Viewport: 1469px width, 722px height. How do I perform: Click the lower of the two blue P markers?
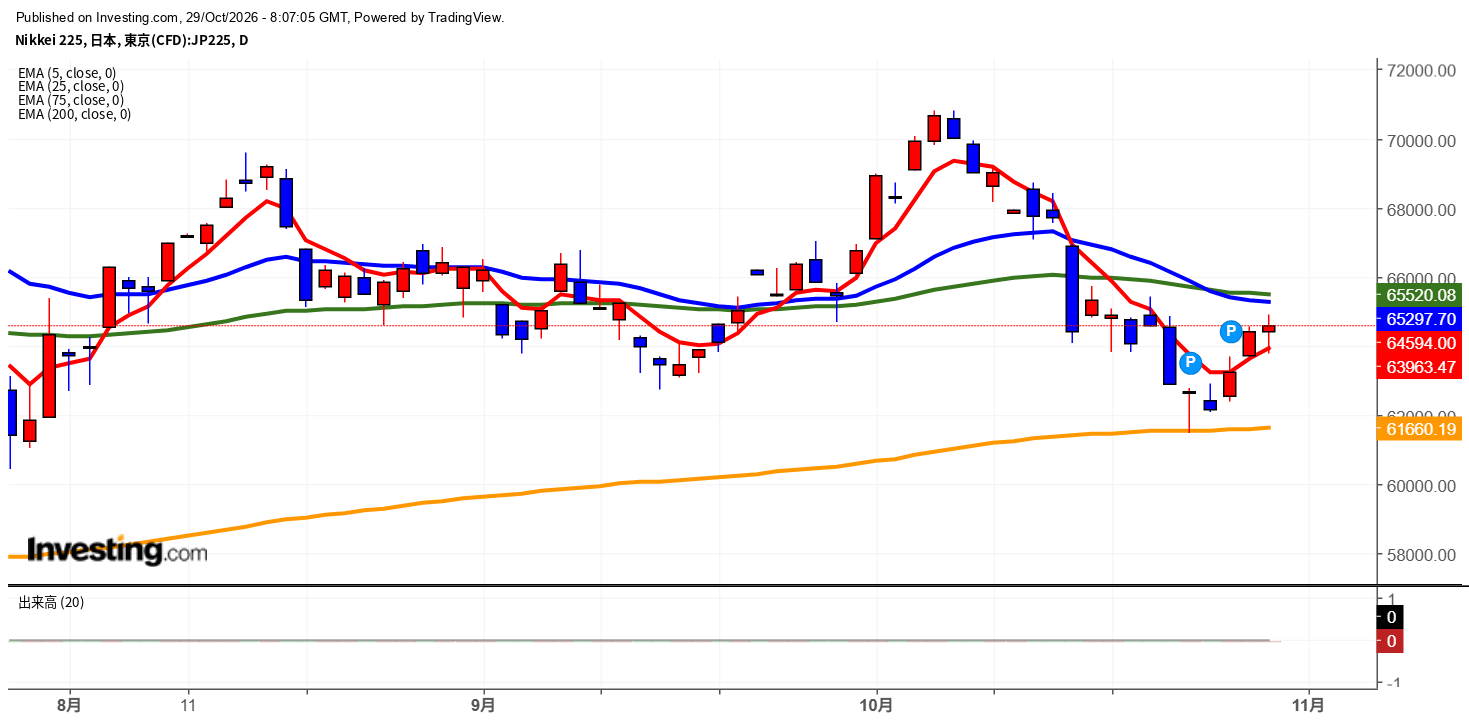pos(1190,363)
